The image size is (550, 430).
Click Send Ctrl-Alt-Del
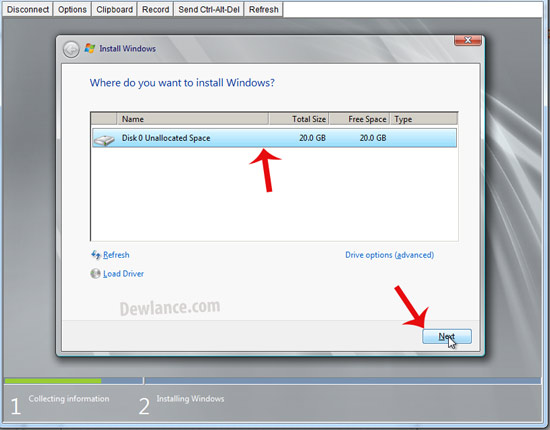pos(209,9)
